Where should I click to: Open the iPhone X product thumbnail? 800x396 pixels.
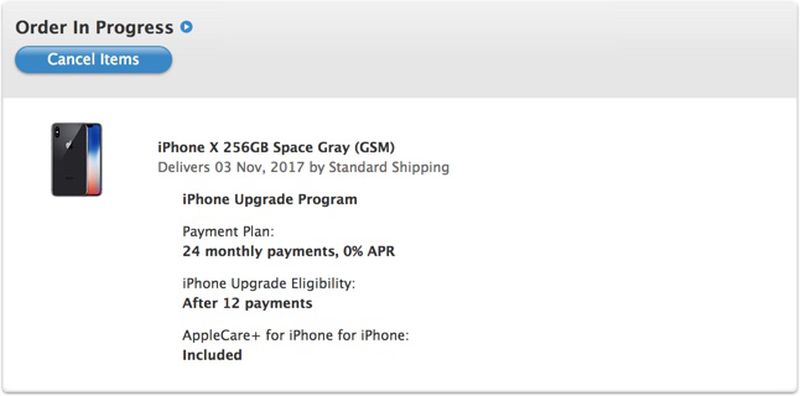coord(77,159)
